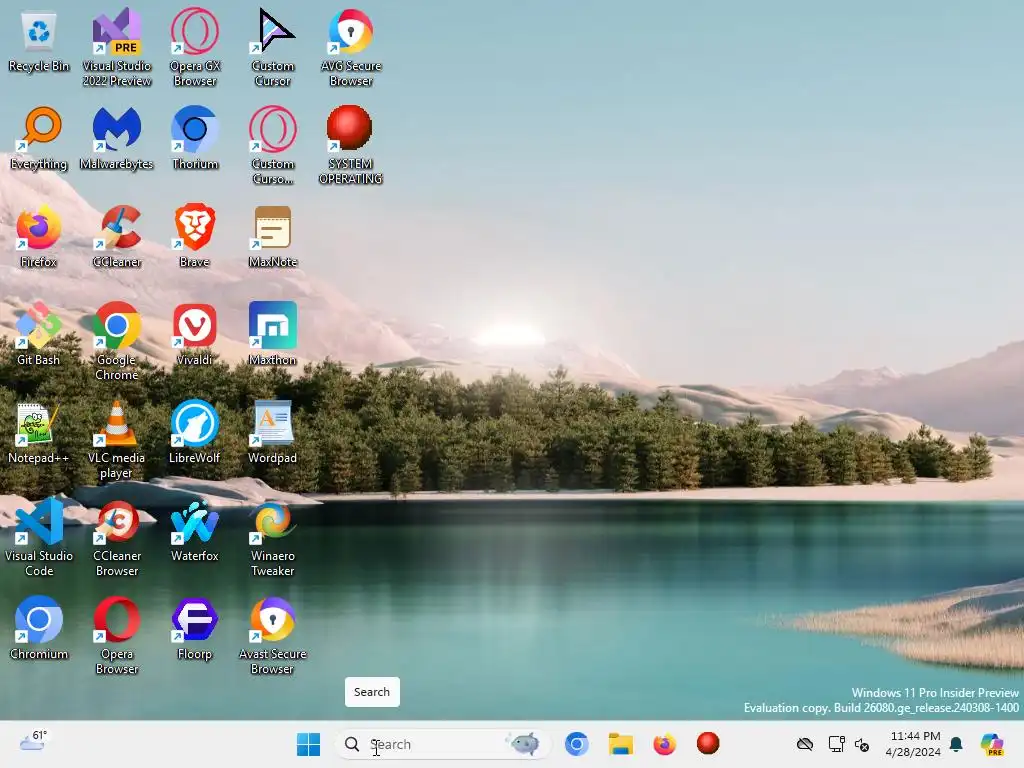The height and width of the screenshot is (768, 1024).
Task: Click the cloud sync tray icon
Action: [805, 744]
